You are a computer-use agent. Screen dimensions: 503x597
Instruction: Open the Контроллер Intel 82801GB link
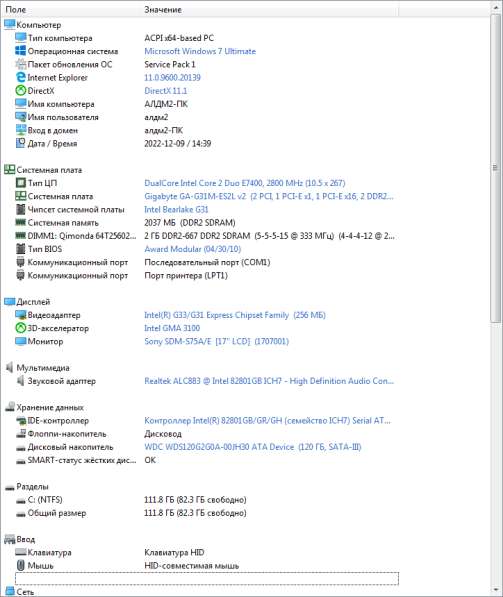pyautogui.click(x=267, y=420)
